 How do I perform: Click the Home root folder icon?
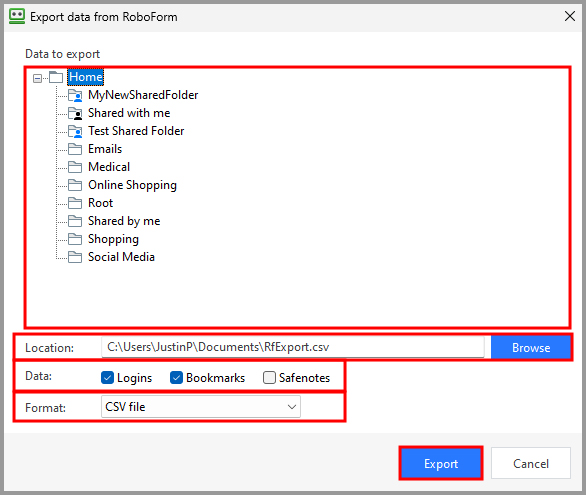(x=56, y=77)
